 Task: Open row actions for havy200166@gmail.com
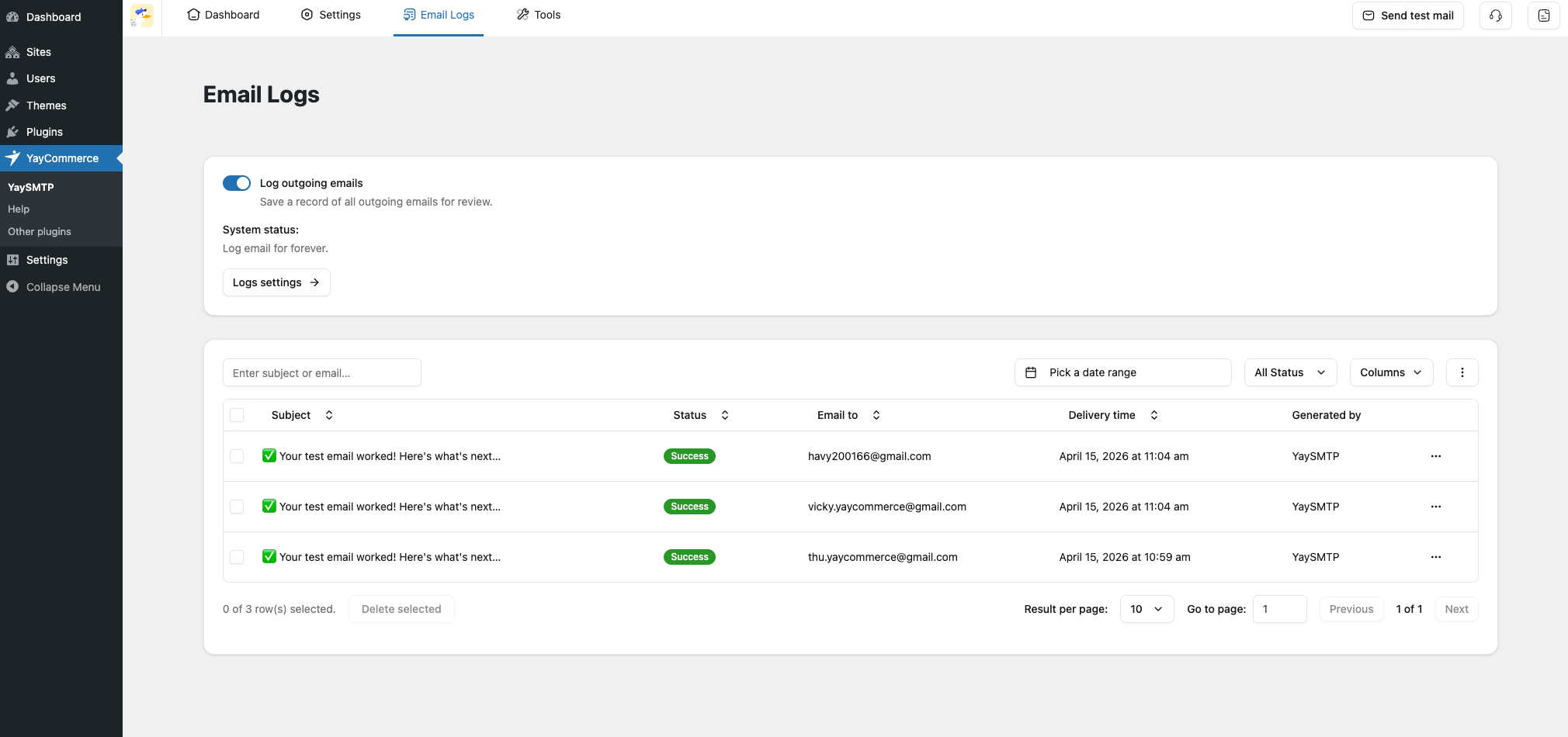(x=1435, y=456)
